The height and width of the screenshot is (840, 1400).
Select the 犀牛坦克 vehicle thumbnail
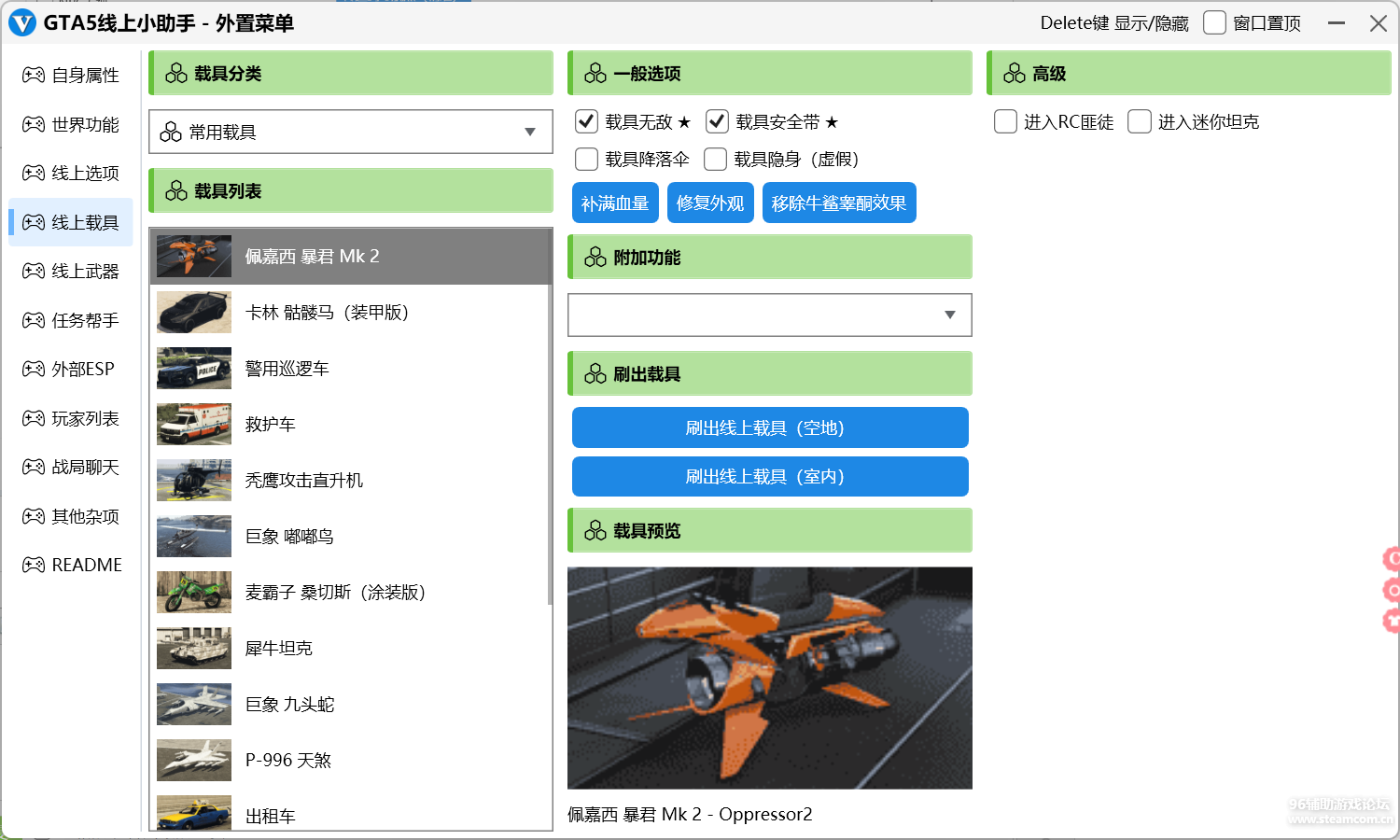pos(194,648)
